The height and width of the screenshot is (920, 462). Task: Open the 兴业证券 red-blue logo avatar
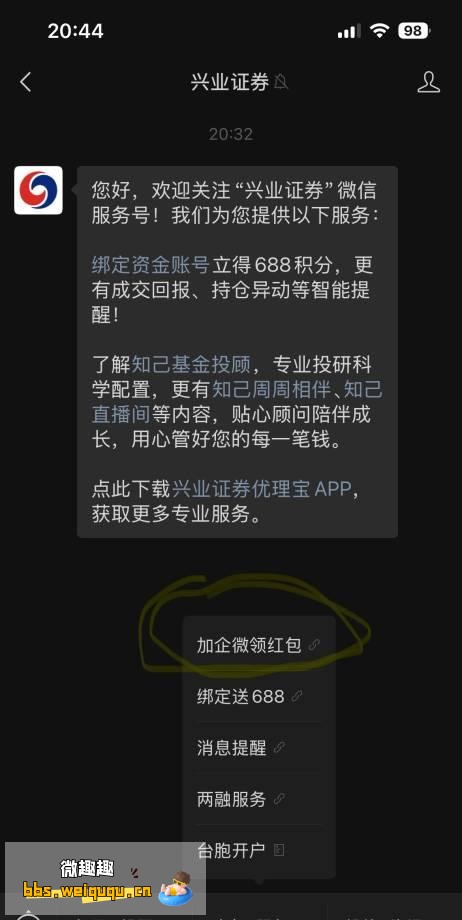38,190
